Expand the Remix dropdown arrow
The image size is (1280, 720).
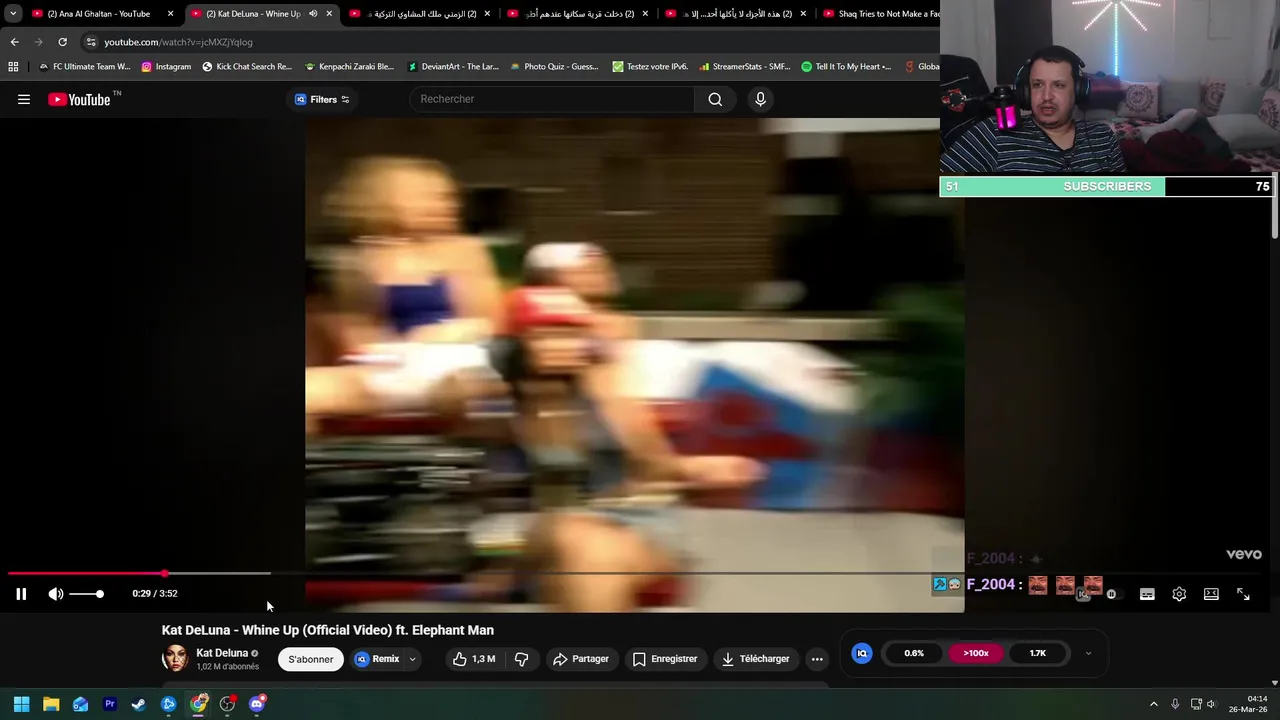412,659
